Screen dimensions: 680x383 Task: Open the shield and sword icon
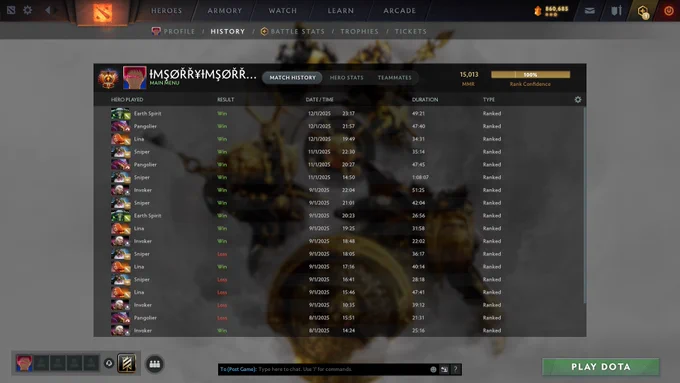pos(616,11)
